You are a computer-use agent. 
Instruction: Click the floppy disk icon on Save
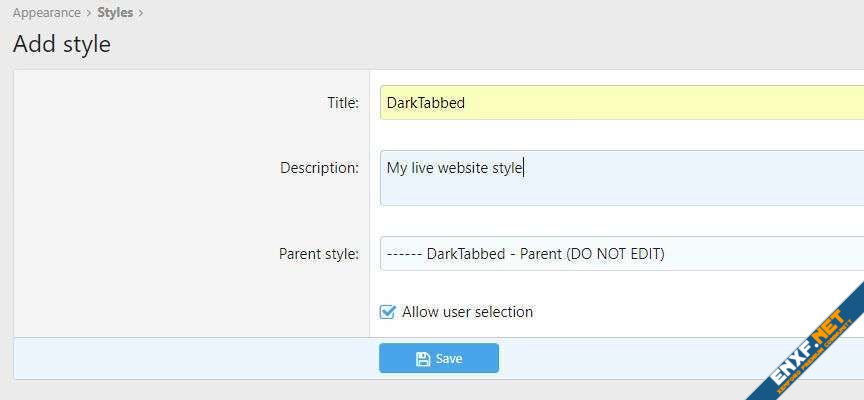tap(423, 359)
